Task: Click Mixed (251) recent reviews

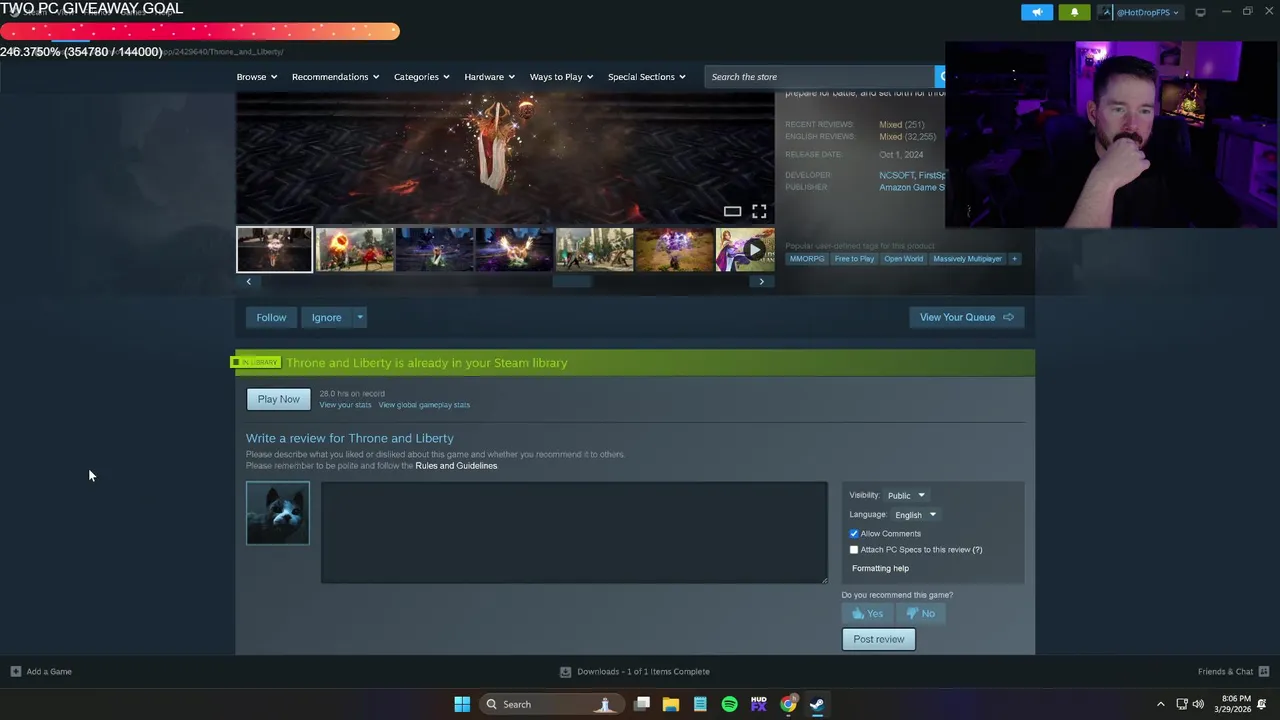Action: pyautogui.click(x=901, y=124)
